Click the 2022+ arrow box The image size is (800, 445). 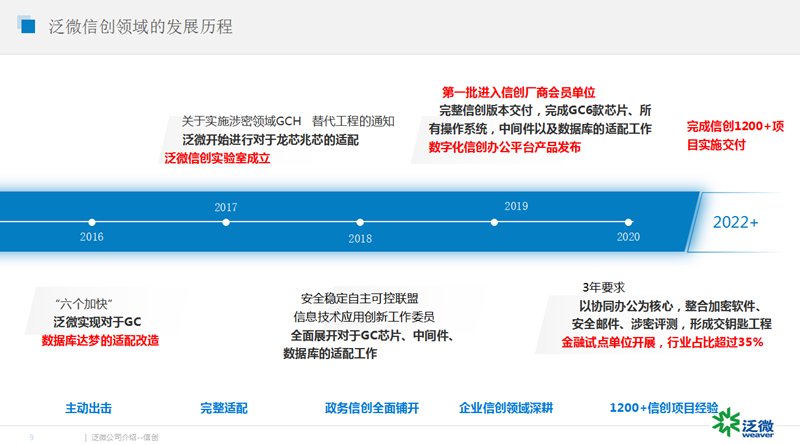coord(735,222)
